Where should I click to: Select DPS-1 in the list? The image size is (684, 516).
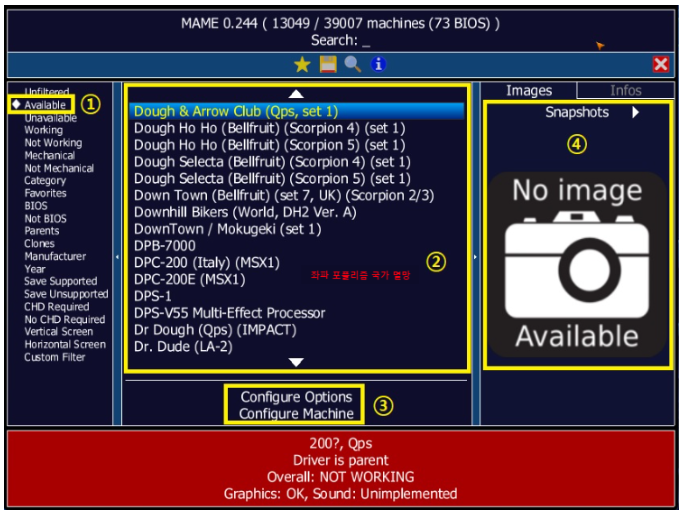pyautogui.click(x=296, y=296)
